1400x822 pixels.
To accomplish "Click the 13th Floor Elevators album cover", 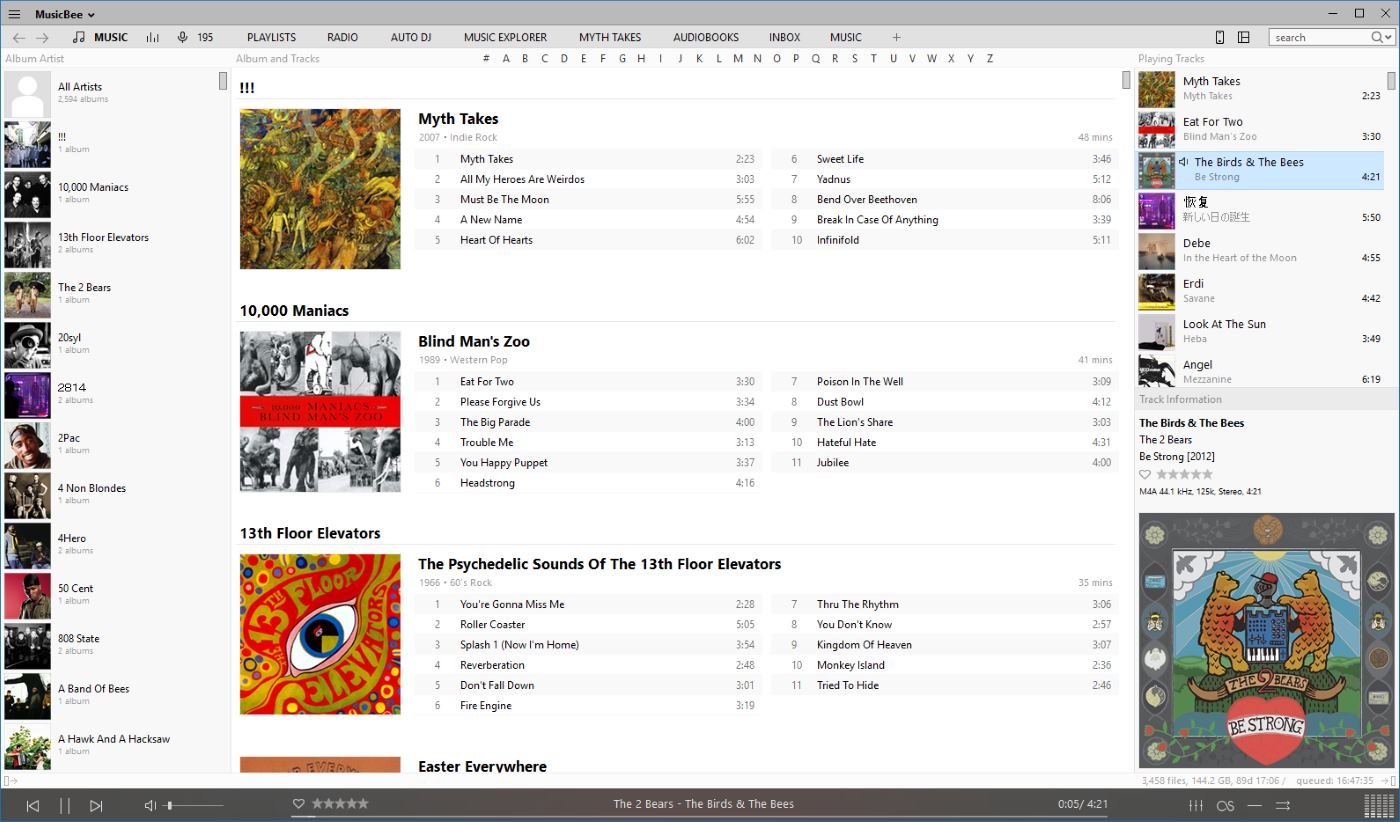I will coord(320,634).
